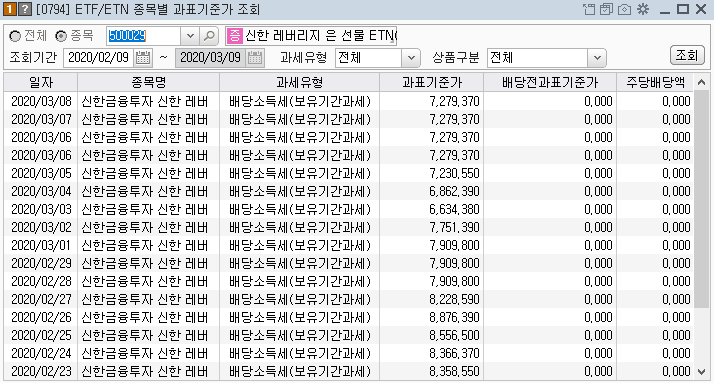Select the row dated 2020/03/08
Image resolution: width=714 pixels, height=383 pixels.
tap(348, 101)
